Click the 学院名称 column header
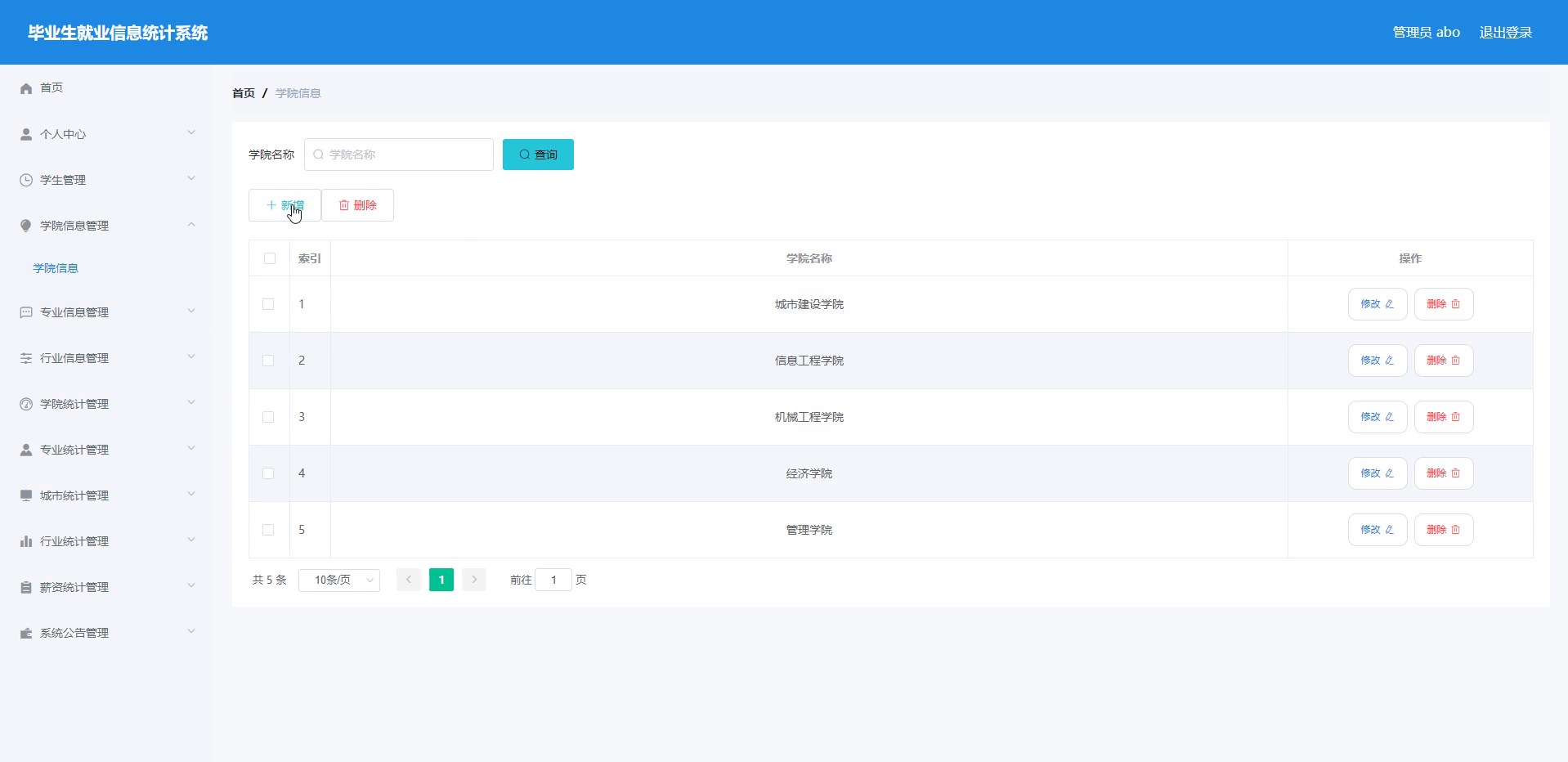1568x762 pixels. [x=809, y=258]
